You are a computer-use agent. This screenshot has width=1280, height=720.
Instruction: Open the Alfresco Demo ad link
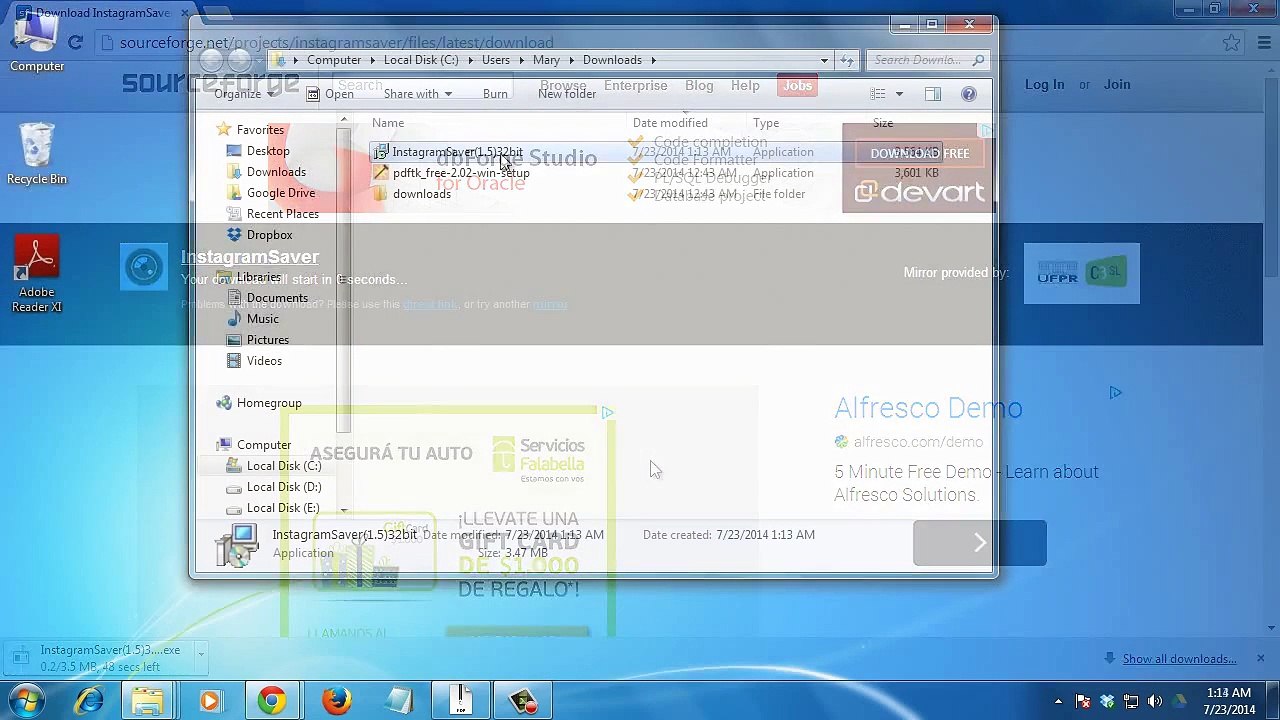(x=928, y=408)
